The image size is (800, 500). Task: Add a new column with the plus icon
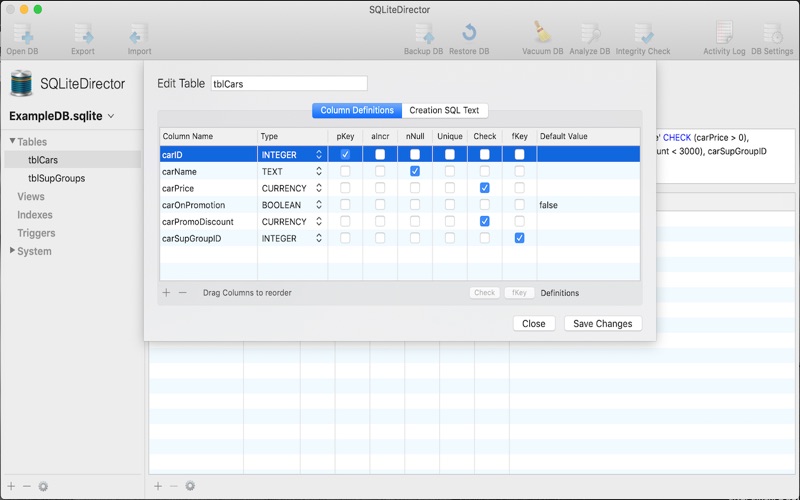[x=166, y=292]
